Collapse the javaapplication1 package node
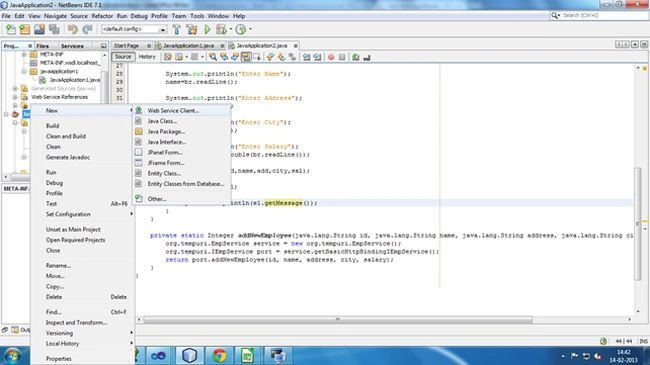The height and width of the screenshot is (365, 650). [24, 71]
